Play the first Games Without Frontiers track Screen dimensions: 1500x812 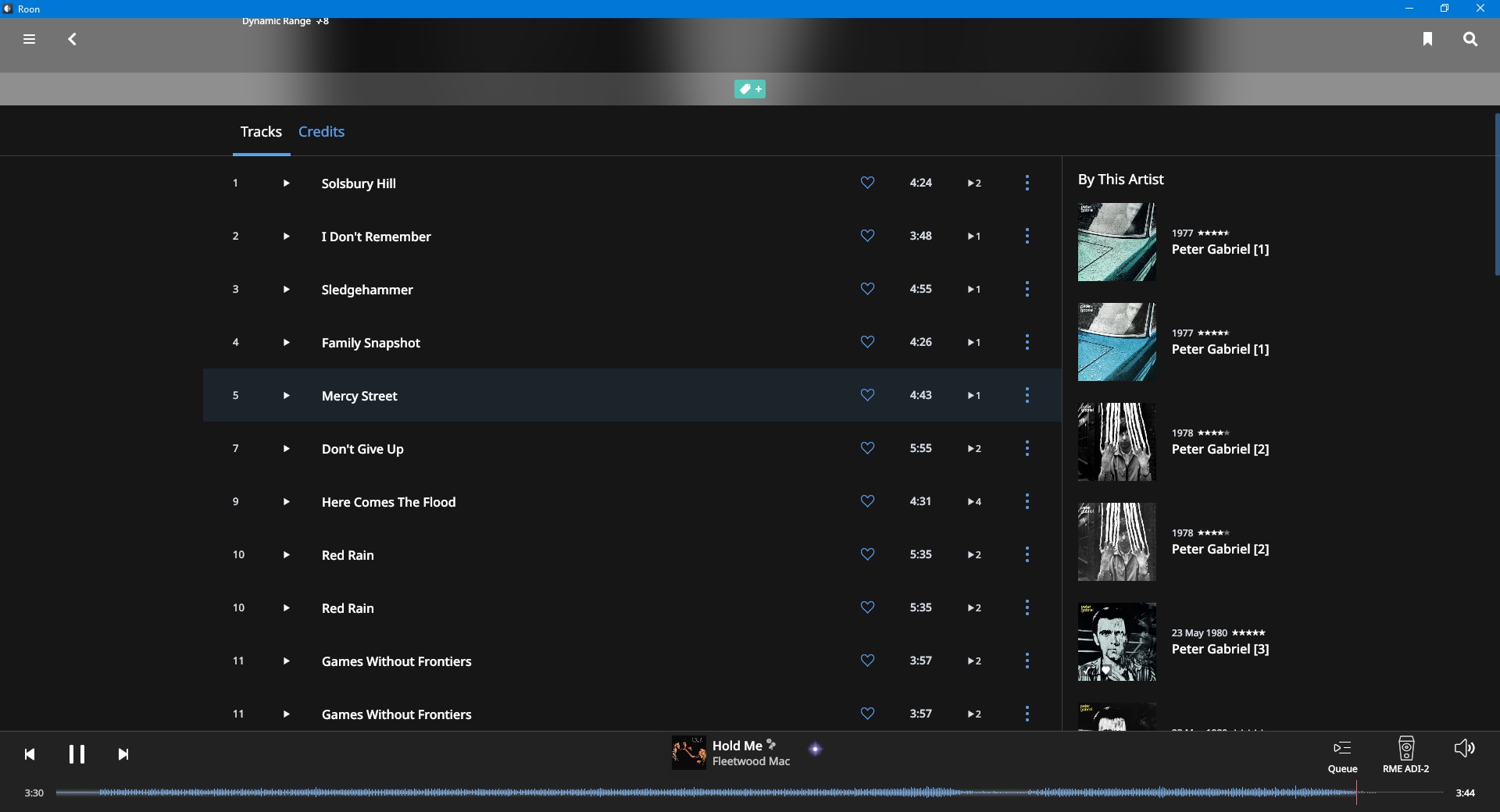(x=286, y=661)
